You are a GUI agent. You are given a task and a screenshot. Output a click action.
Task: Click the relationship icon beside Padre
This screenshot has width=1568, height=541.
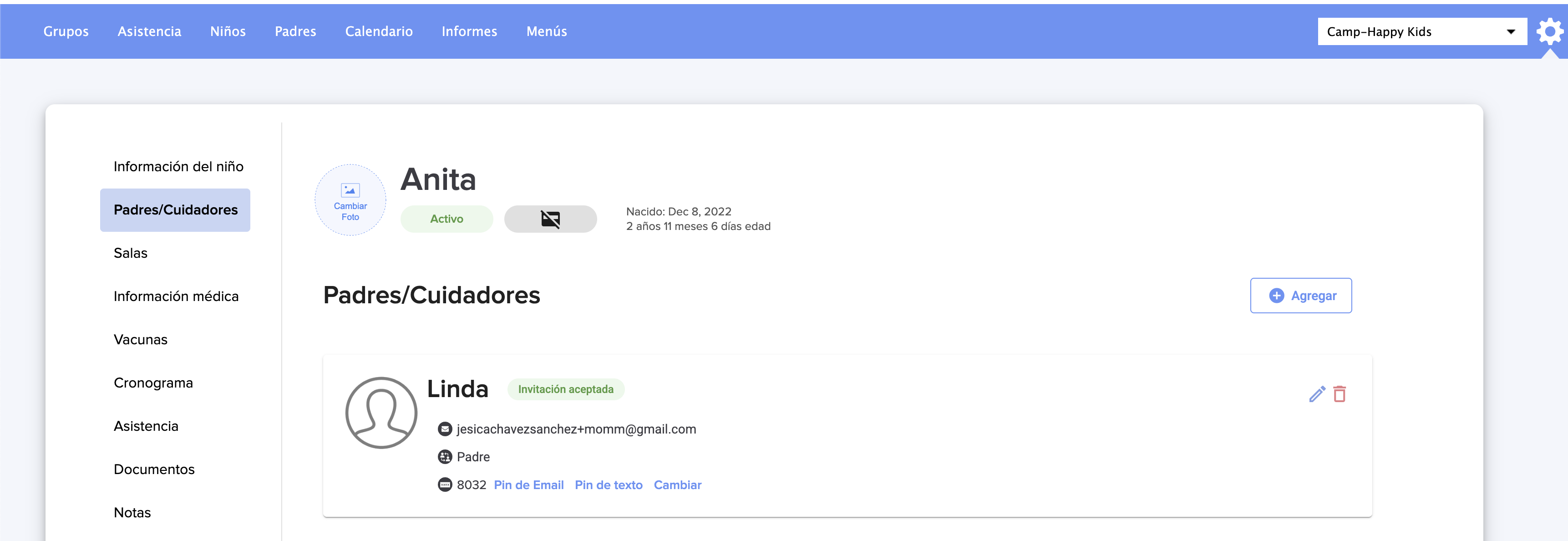coord(445,457)
